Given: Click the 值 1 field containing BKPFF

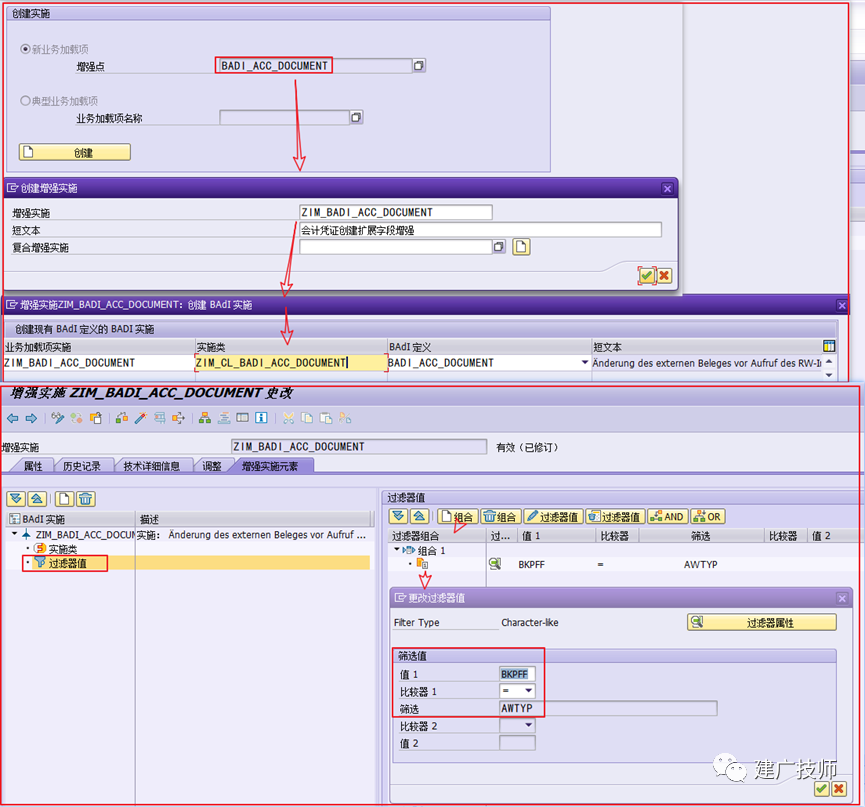Looking at the screenshot, I should click(x=517, y=674).
